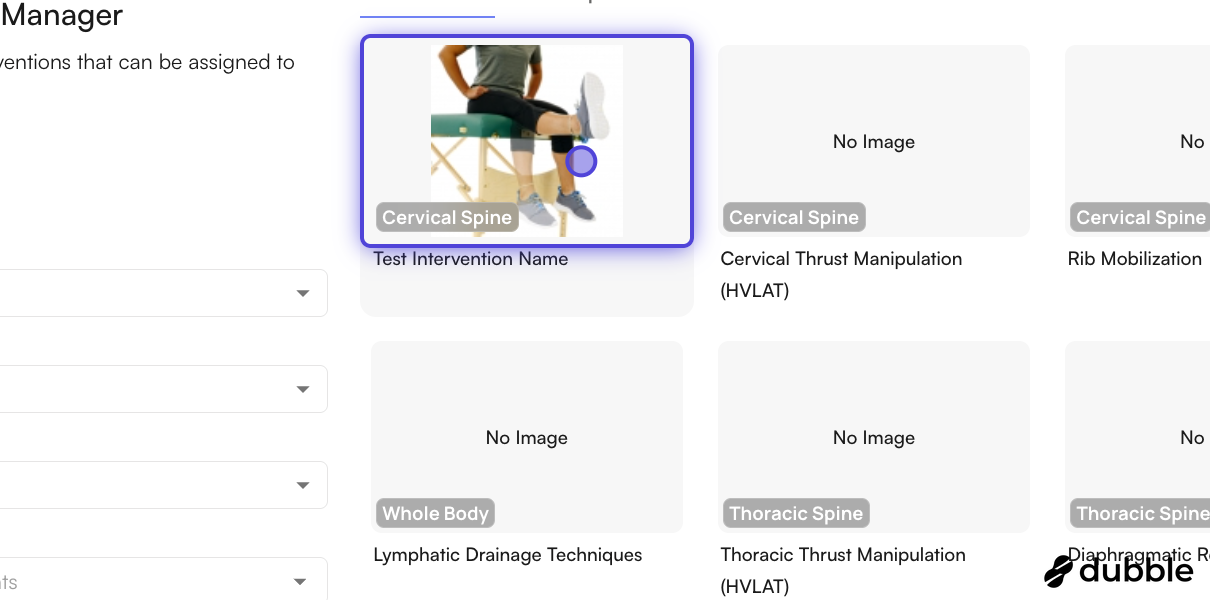Click Cervical Spine tag on Test Intervention card
The image size is (1210, 600).
click(x=447, y=217)
